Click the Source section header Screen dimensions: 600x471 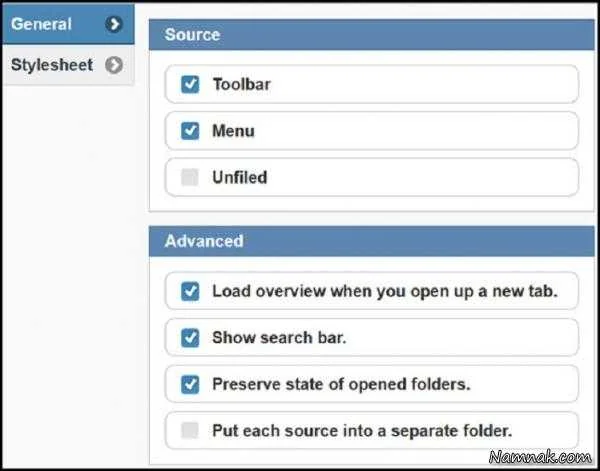[x=372, y=35]
